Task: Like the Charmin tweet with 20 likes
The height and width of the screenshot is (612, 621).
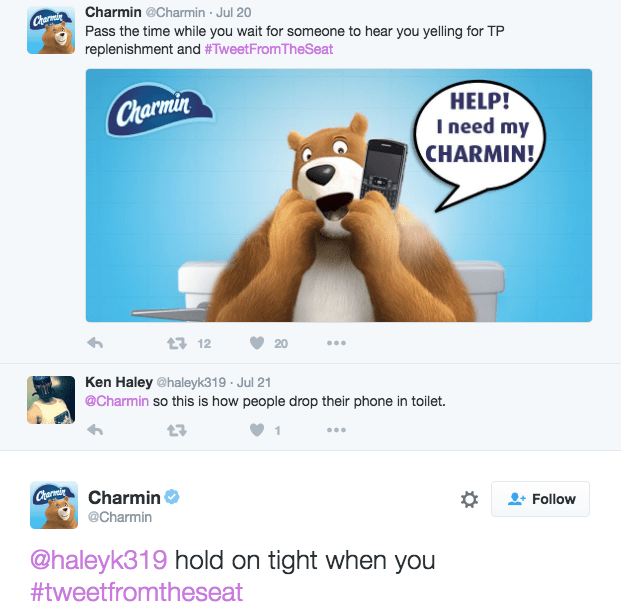Action: pyautogui.click(x=257, y=343)
